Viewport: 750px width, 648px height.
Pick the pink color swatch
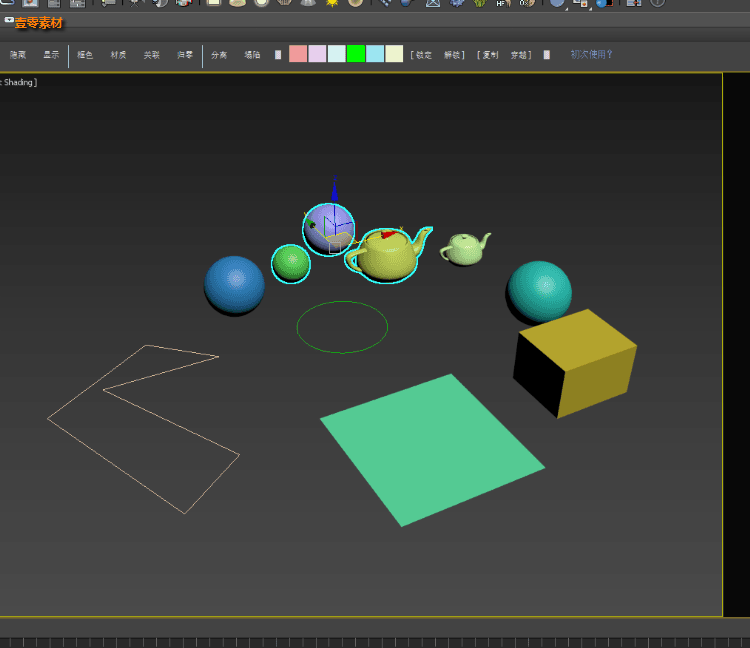[x=298, y=54]
